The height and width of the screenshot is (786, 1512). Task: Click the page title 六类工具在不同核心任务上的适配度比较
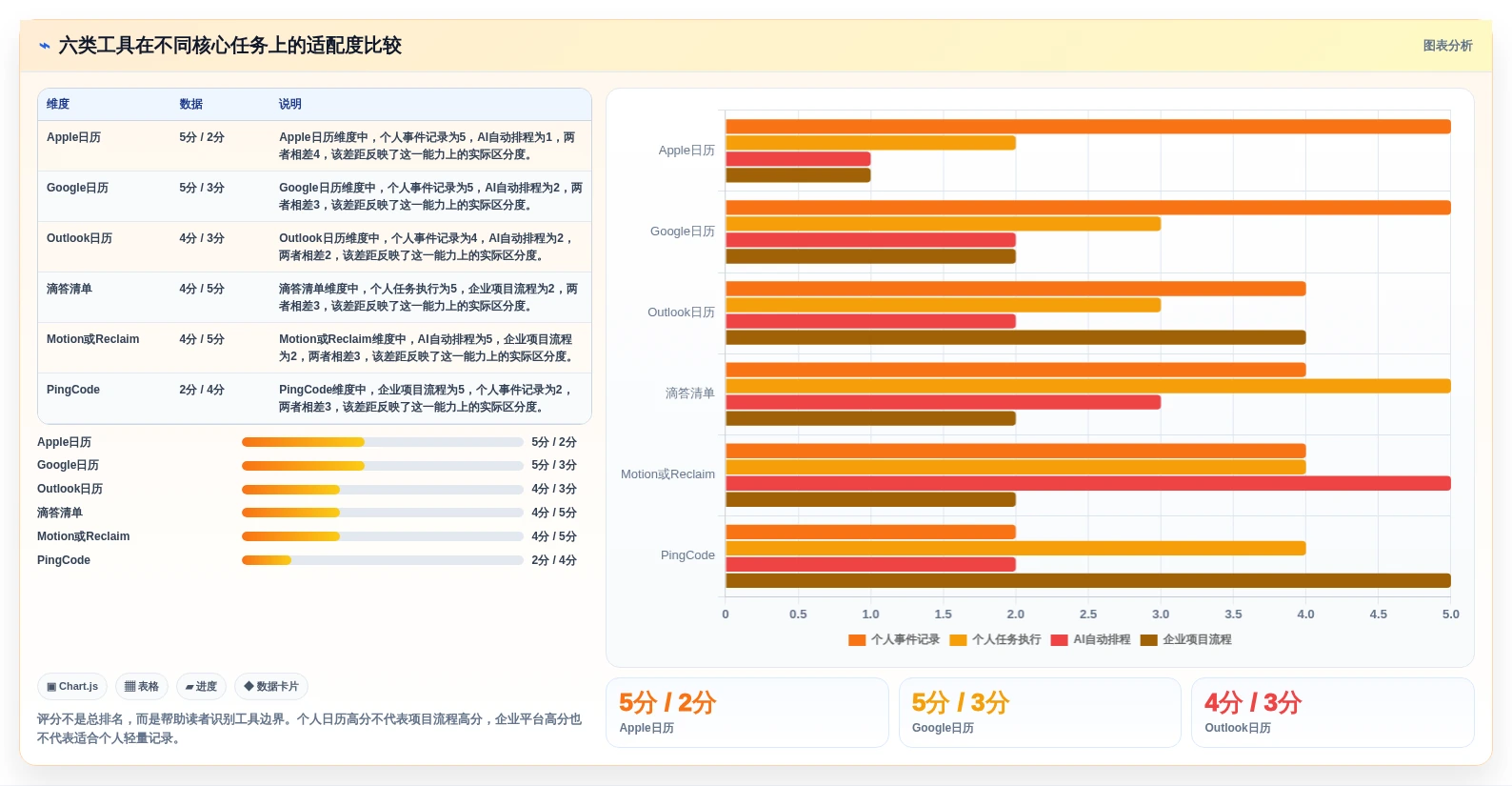pyautogui.click(x=229, y=46)
